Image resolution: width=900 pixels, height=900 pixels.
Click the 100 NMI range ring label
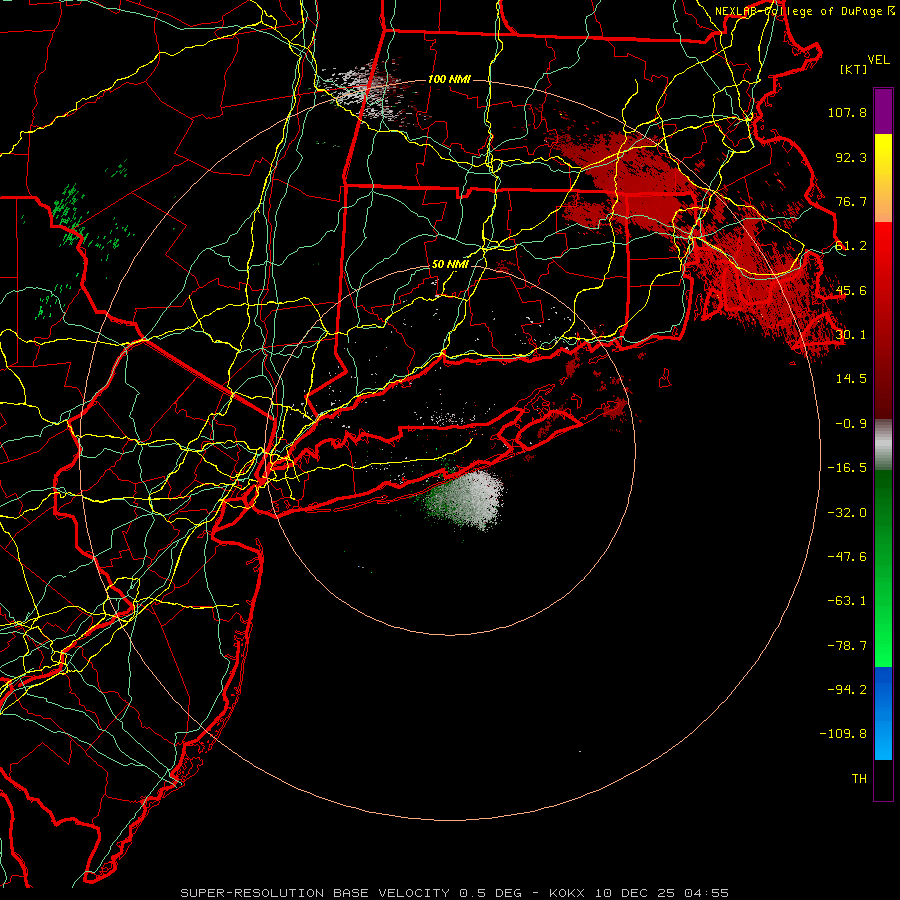449,79
